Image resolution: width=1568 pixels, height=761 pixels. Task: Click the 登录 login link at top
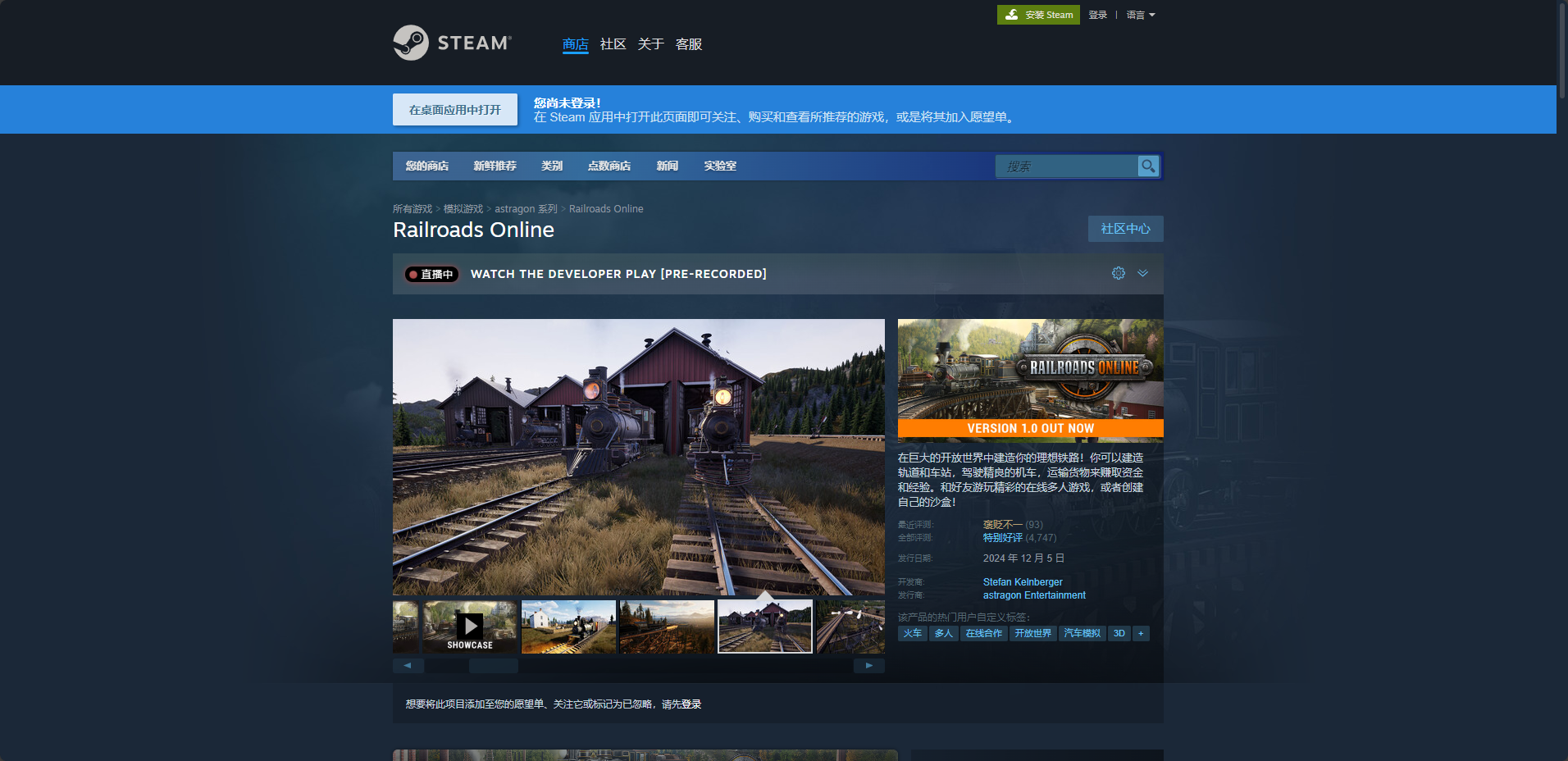(1098, 15)
